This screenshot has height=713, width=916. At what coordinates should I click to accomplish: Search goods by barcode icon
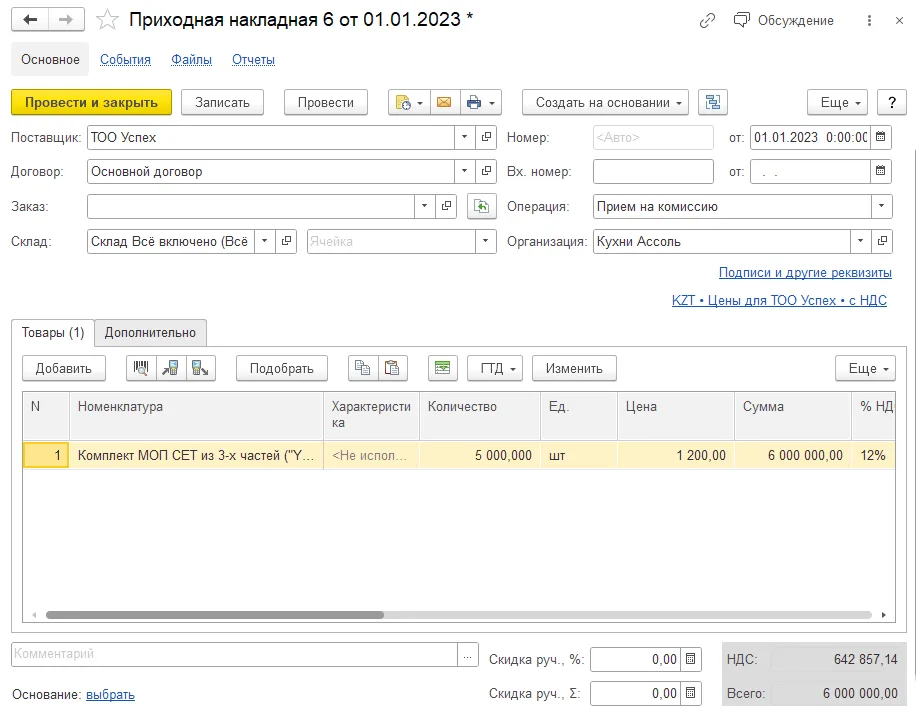141,368
